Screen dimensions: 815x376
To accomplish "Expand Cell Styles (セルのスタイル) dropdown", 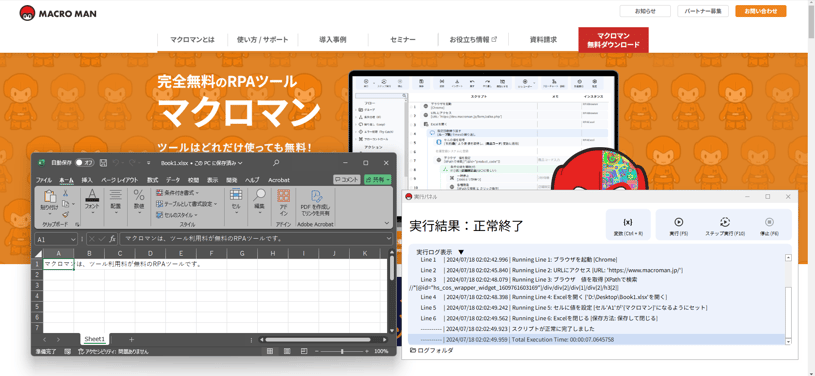I will click(195, 215).
